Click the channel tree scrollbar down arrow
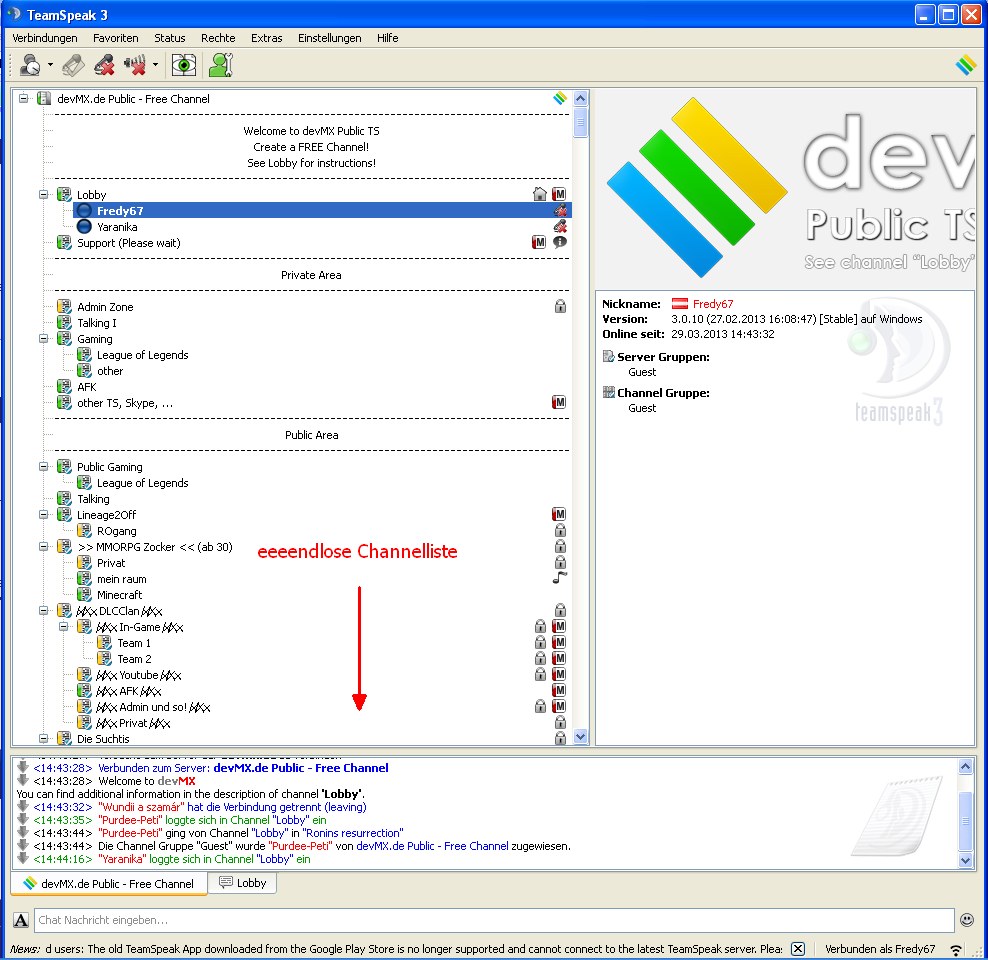The image size is (988, 960). [x=581, y=736]
